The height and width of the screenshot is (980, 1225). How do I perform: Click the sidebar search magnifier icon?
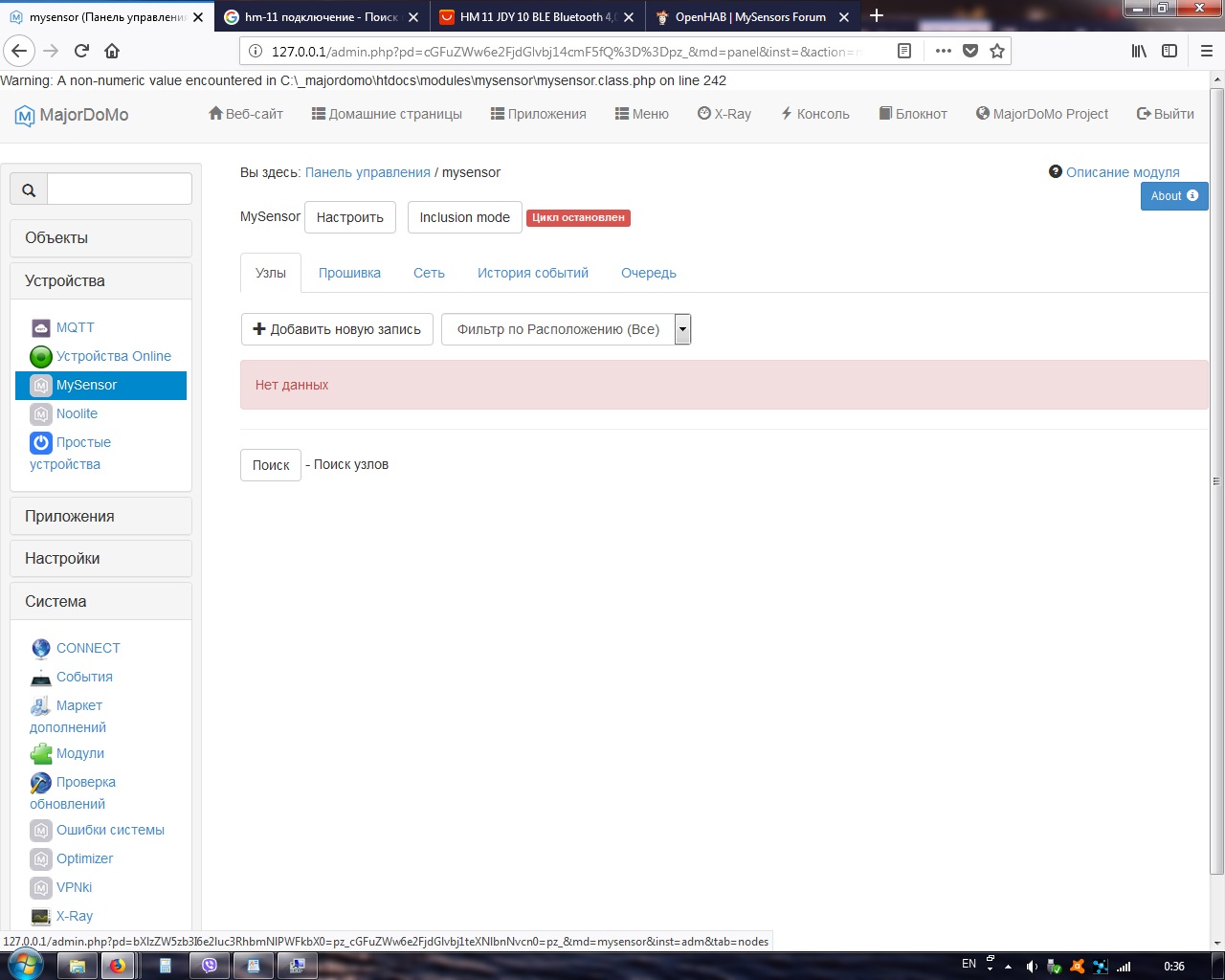pos(29,189)
